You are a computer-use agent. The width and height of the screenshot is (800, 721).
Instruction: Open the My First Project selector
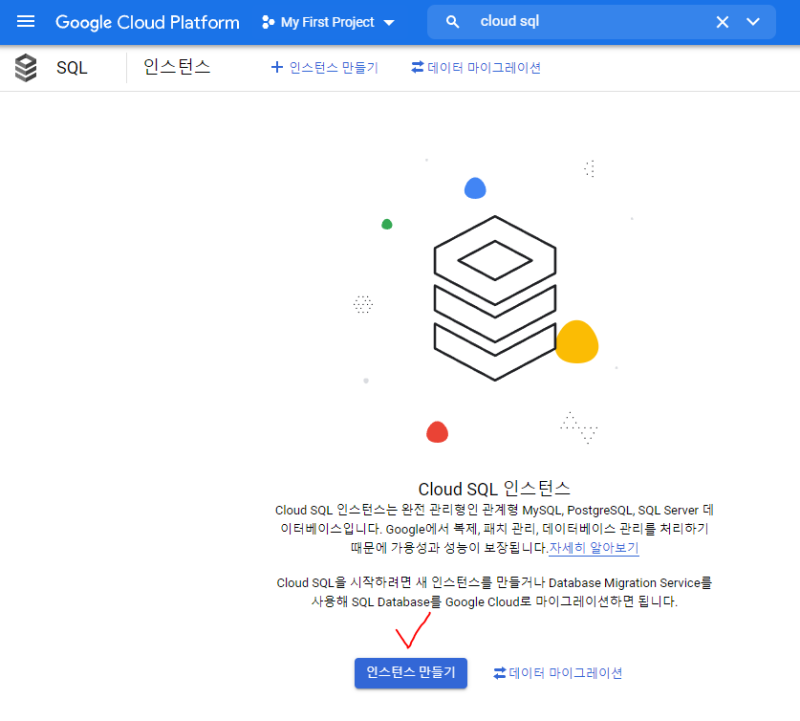[x=328, y=22]
